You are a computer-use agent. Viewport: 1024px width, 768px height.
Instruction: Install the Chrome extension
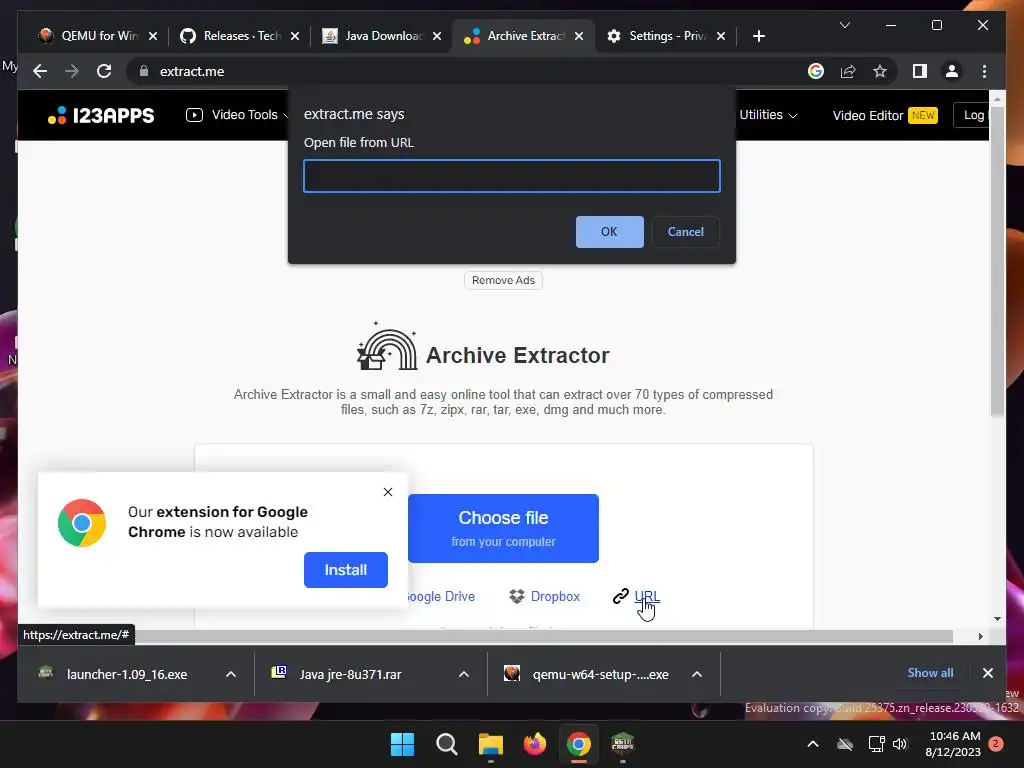(x=345, y=569)
